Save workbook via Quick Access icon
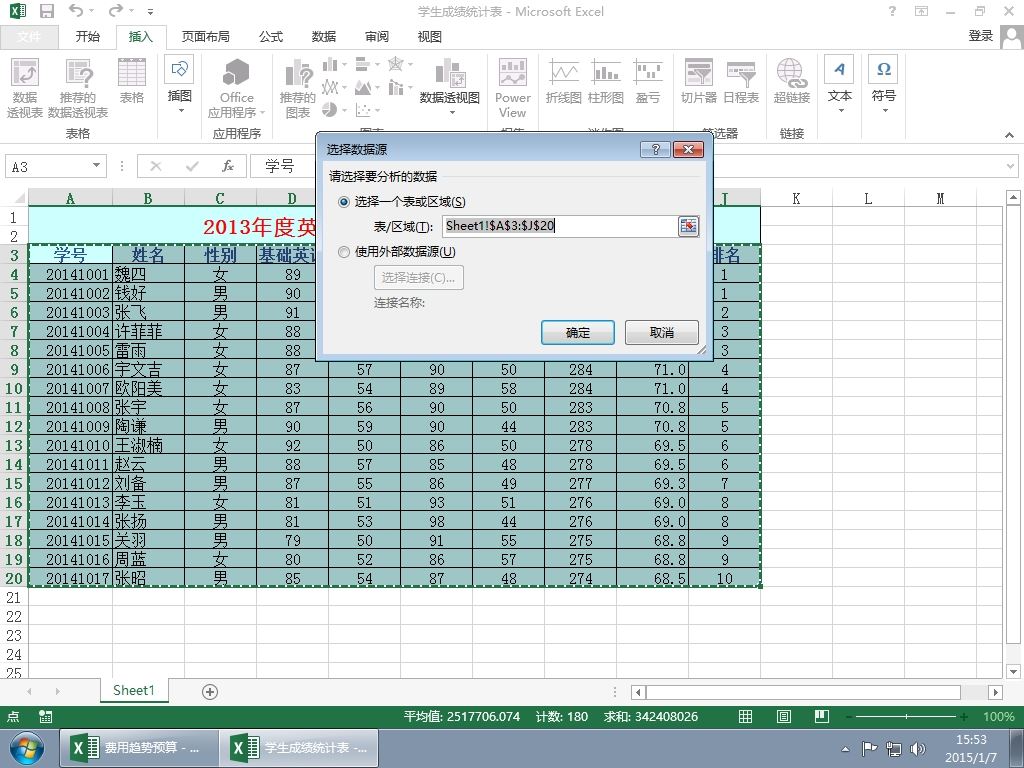The height and width of the screenshot is (768, 1024). (47, 11)
